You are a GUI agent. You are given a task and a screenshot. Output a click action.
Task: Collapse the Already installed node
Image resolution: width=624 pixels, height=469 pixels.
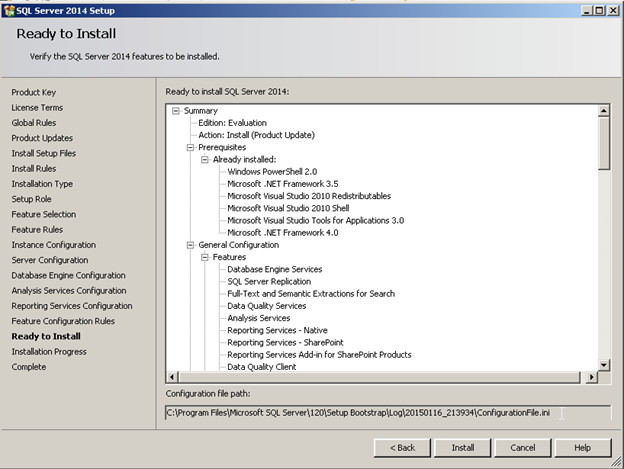(205, 160)
